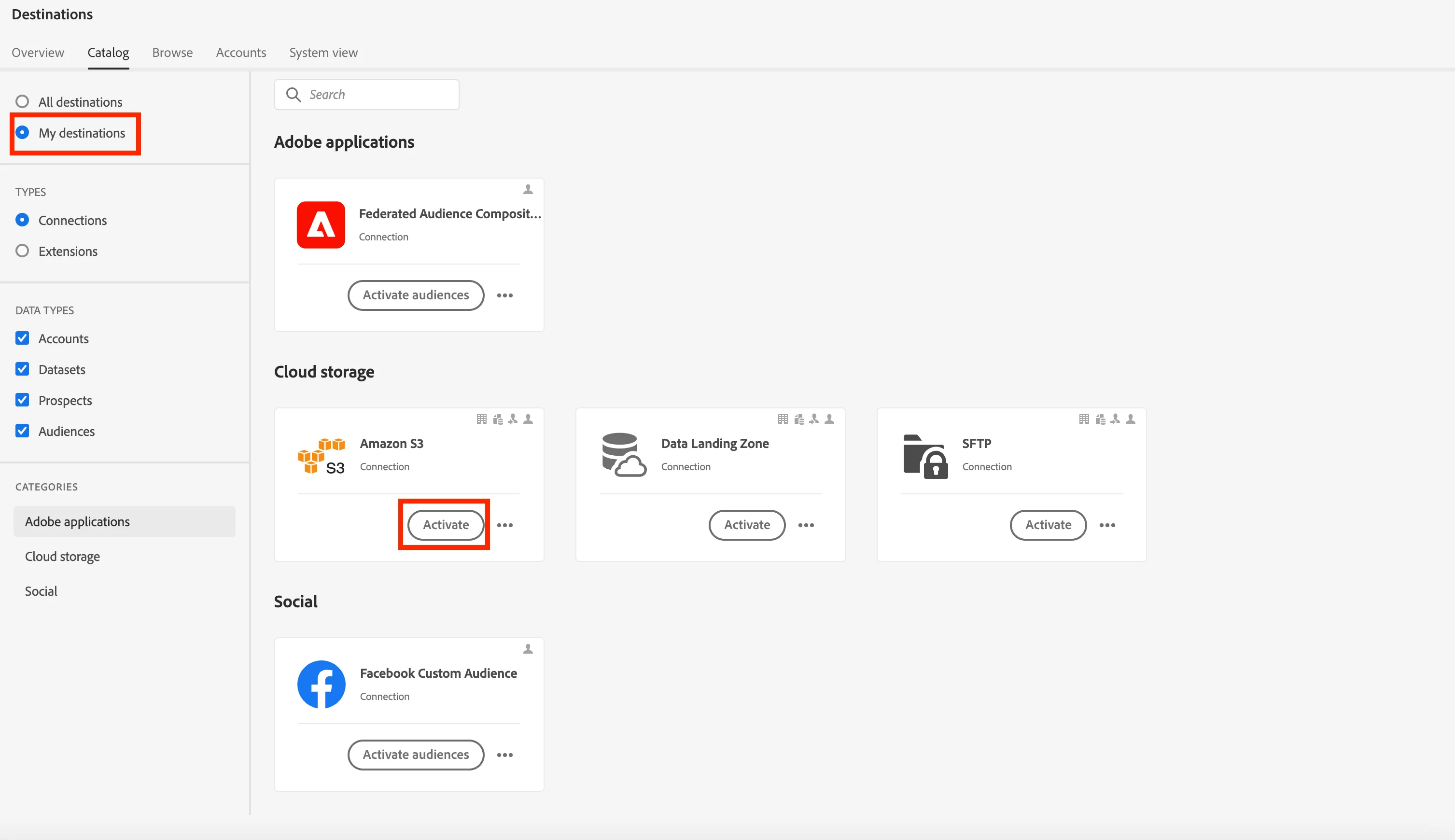This screenshot has height=840, width=1455.
Task: Click Activate audiences on Facebook Custom Audience card
Action: coord(416,755)
